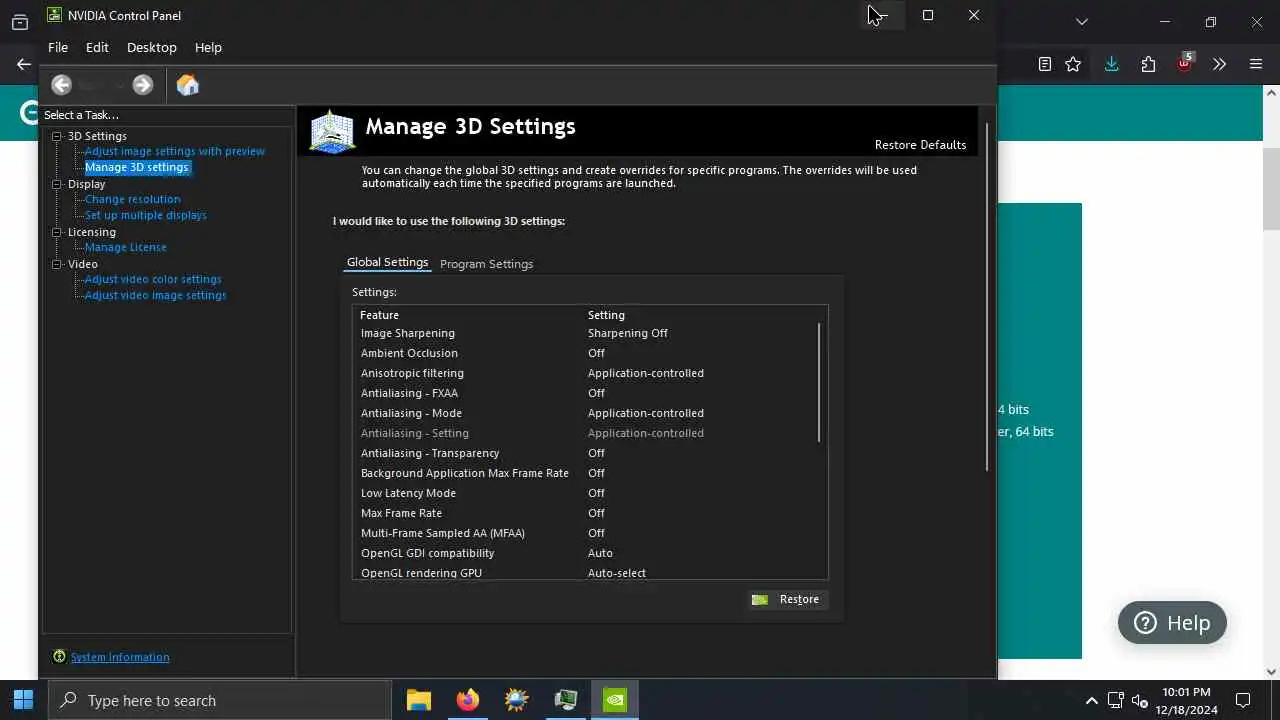The width and height of the screenshot is (1280, 720).
Task: Open the navigation history dropdown arrow
Action: point(119,86)
